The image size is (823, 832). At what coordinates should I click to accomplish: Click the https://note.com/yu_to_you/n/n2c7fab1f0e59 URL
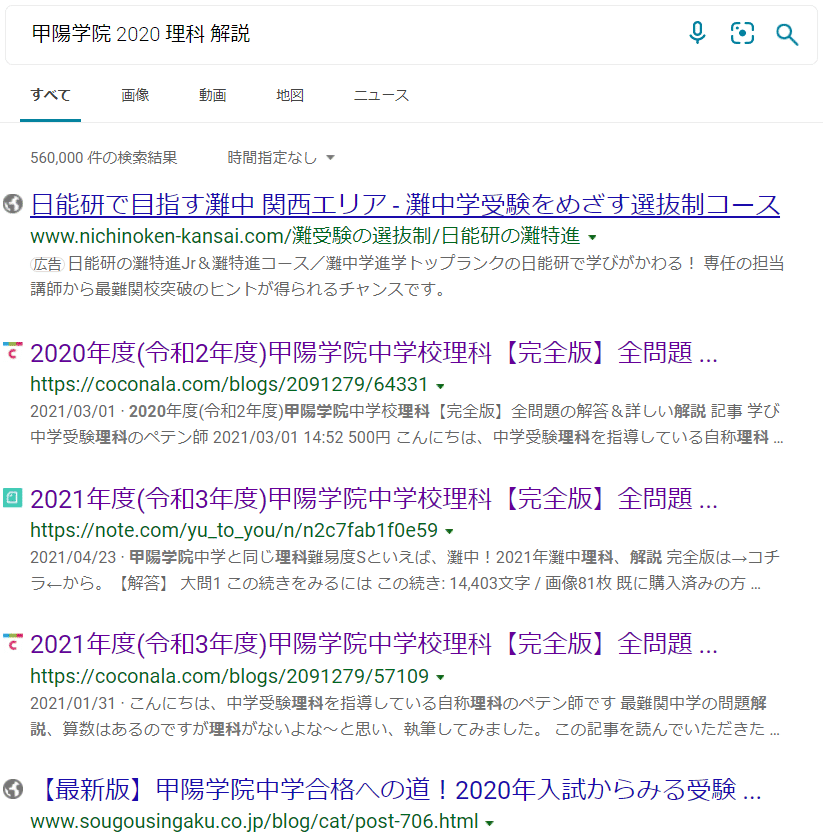[234, 530]
